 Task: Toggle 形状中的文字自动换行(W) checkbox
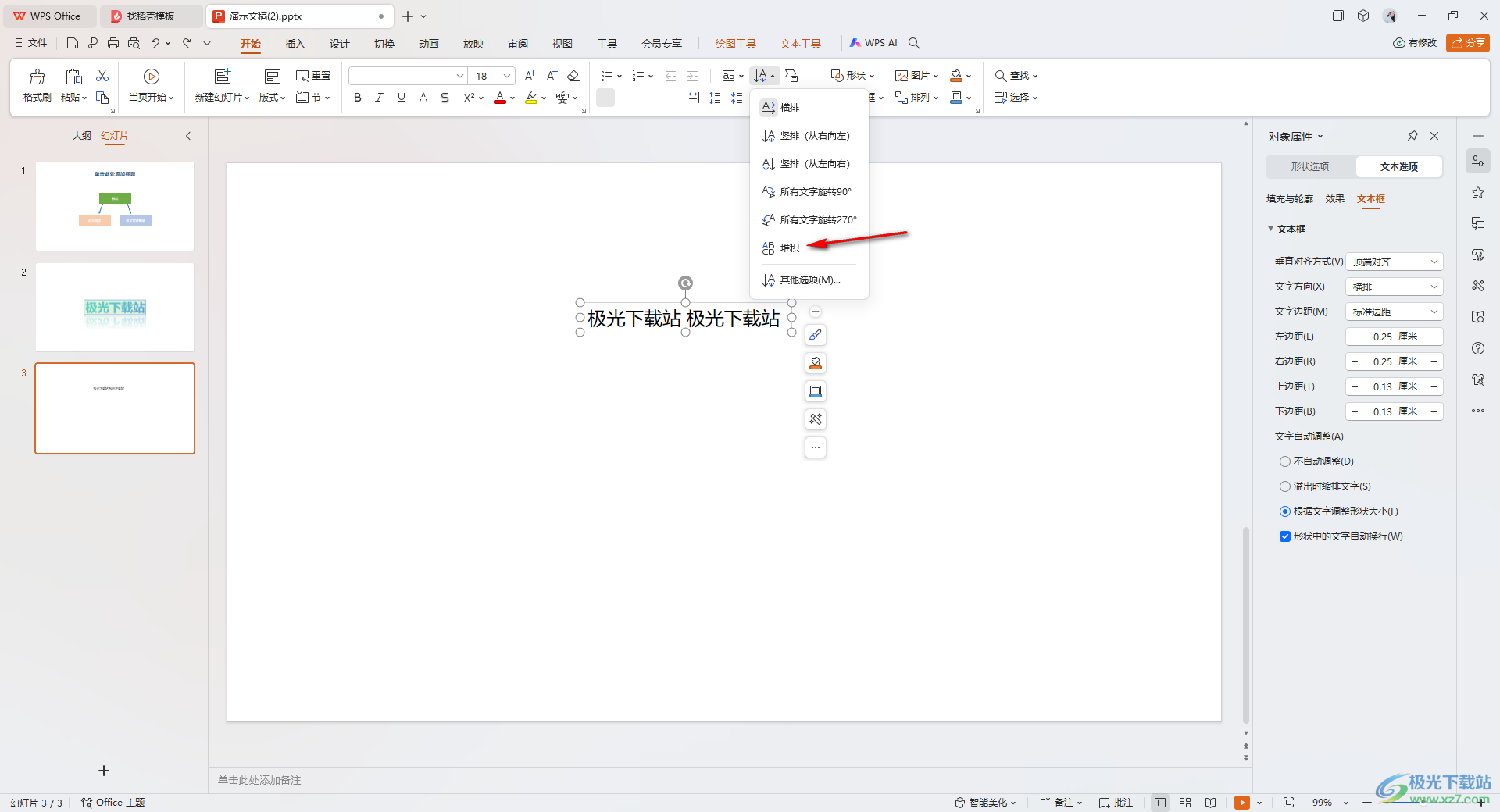coord(1285,536)
